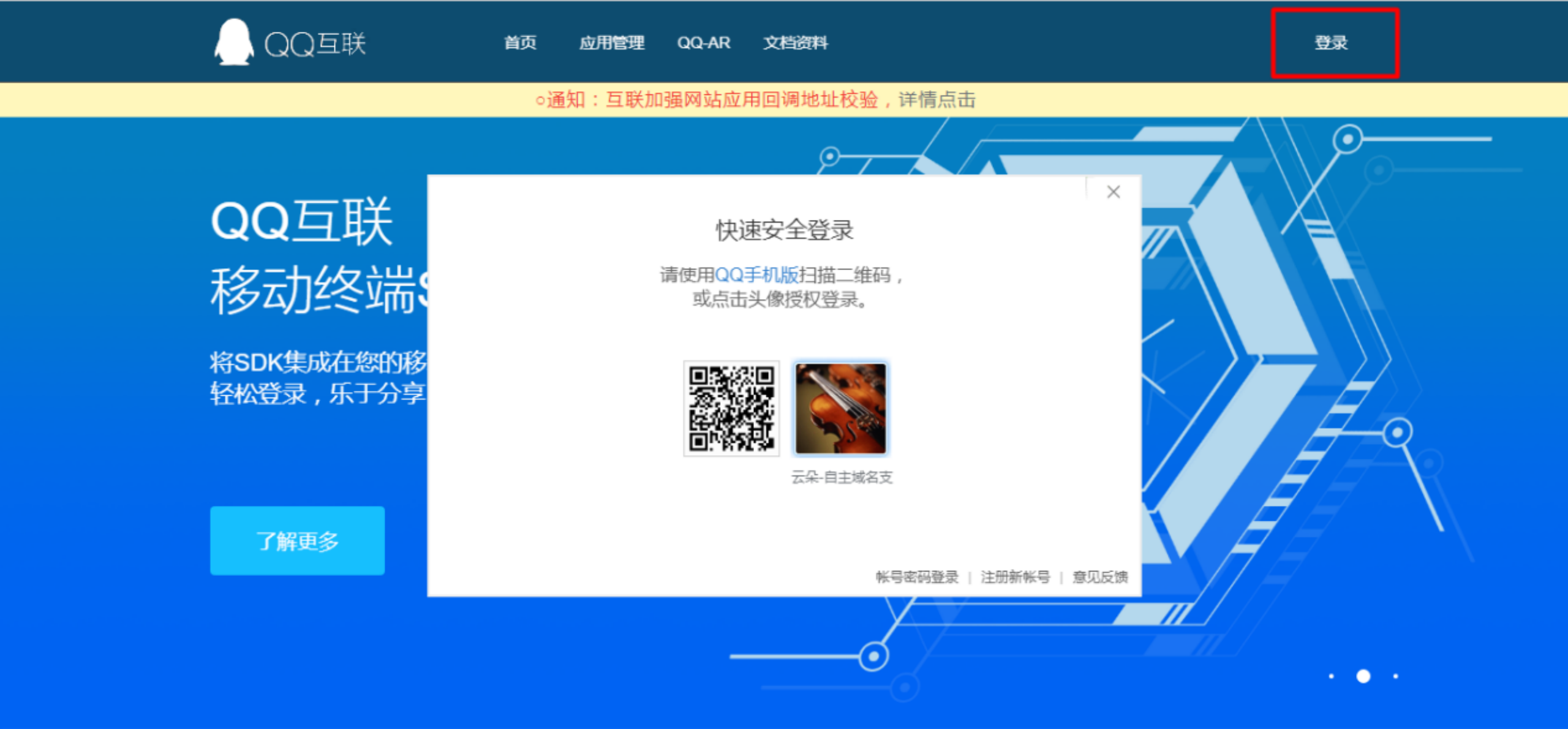This screenshot has width=1568, height=729.
Task: Open the QQ手机版 hyperlink
Action: point(756,275)
